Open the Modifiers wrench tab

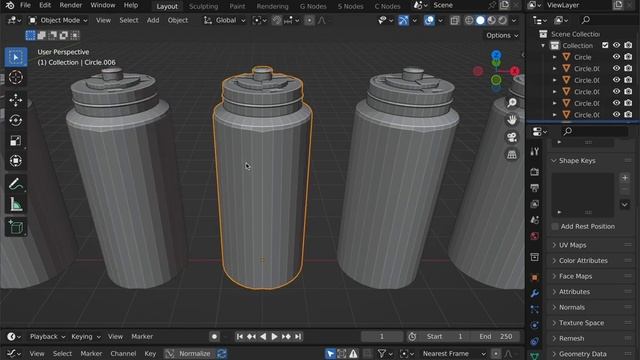pyautogui.click(x=535, y=293)
